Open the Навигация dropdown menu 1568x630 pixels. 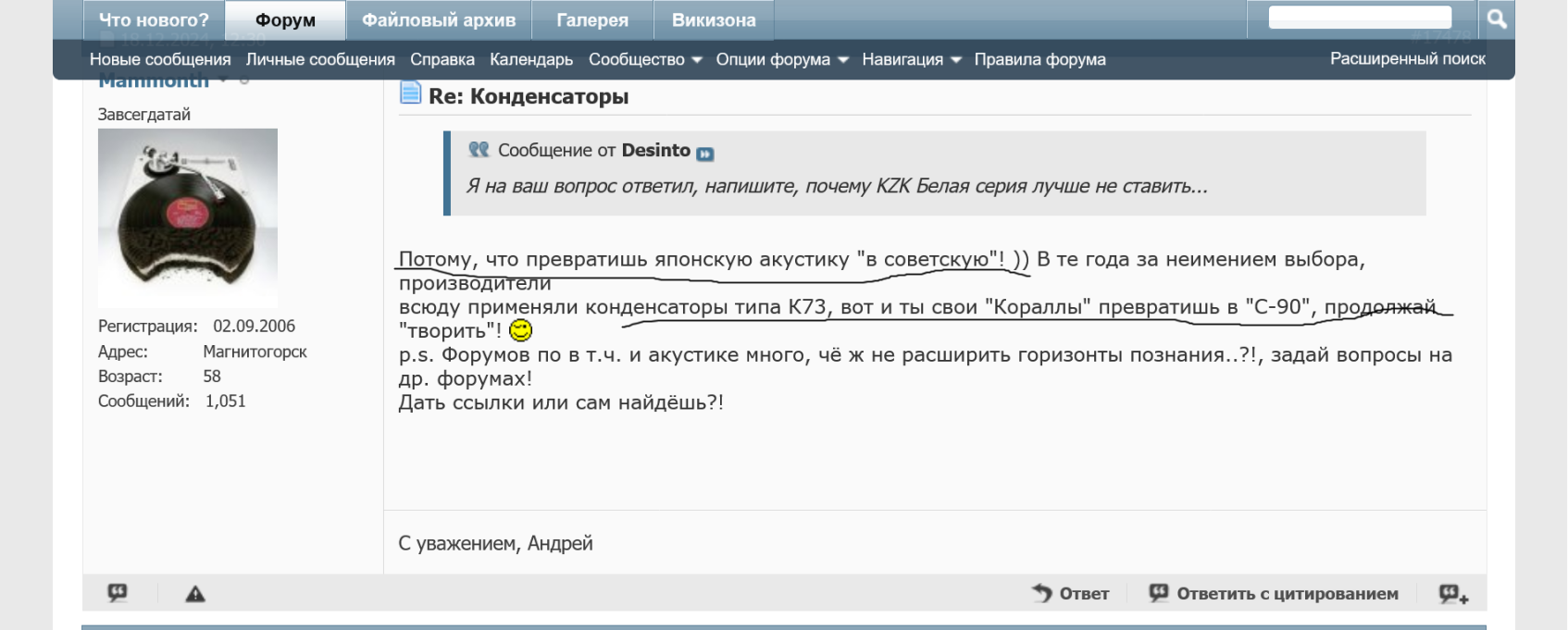[912, 59]
